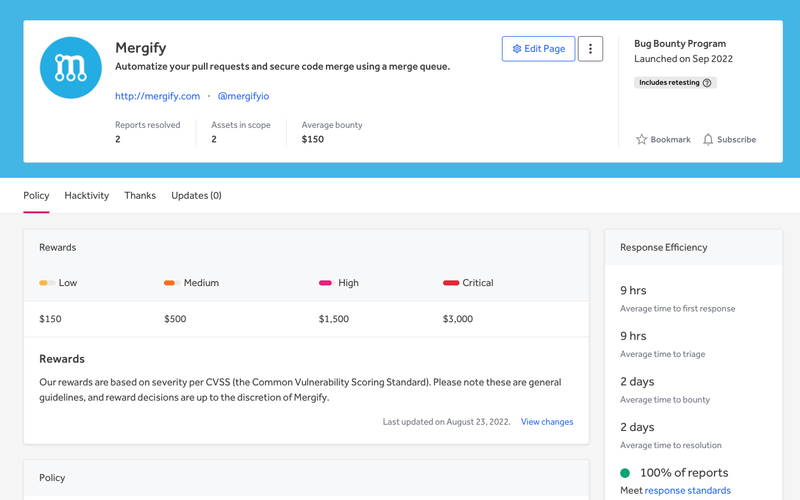Click the High severity pink indicator
The width and height of the screenshot is (800, 500).
(325, 283)
